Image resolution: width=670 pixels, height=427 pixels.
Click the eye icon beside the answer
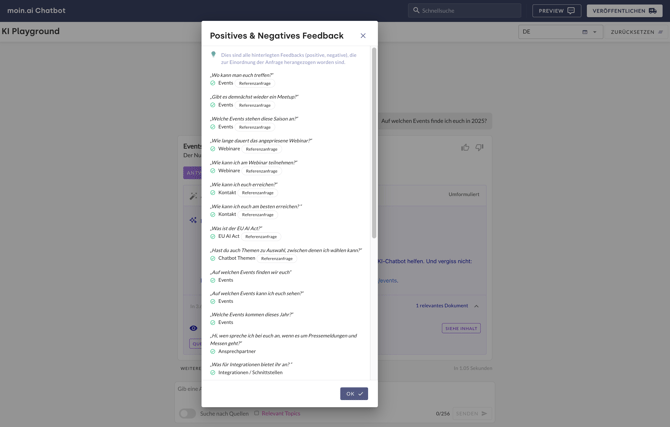(x=193, y=328)
